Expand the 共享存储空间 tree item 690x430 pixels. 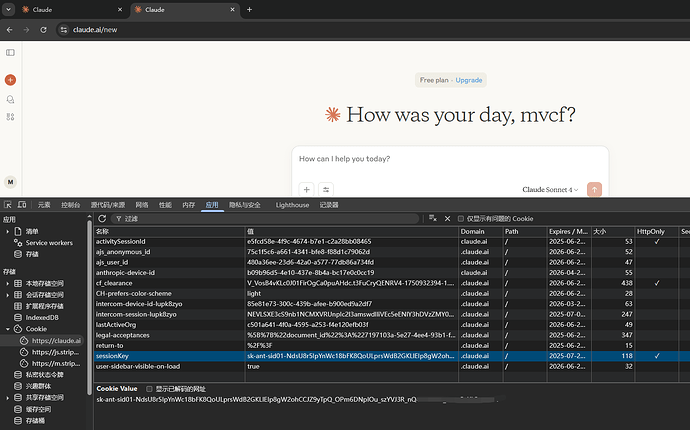tap(7, 398)
